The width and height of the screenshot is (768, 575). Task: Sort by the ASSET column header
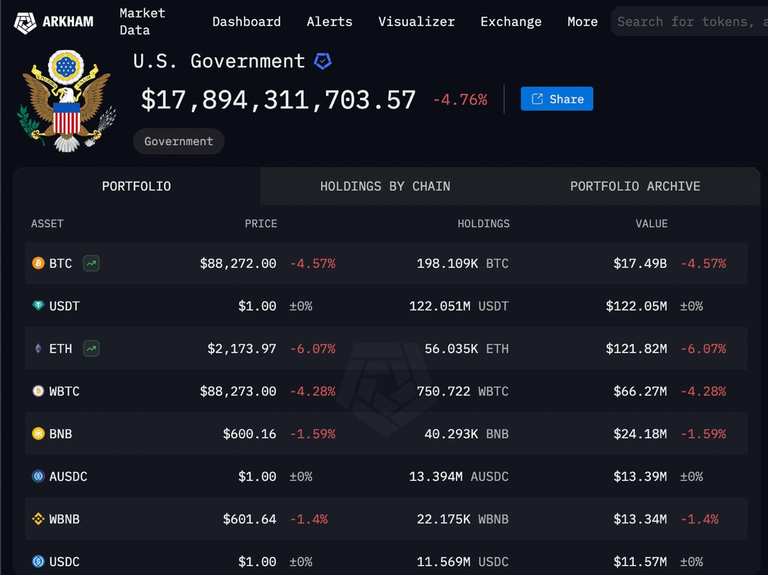(47, 224)
